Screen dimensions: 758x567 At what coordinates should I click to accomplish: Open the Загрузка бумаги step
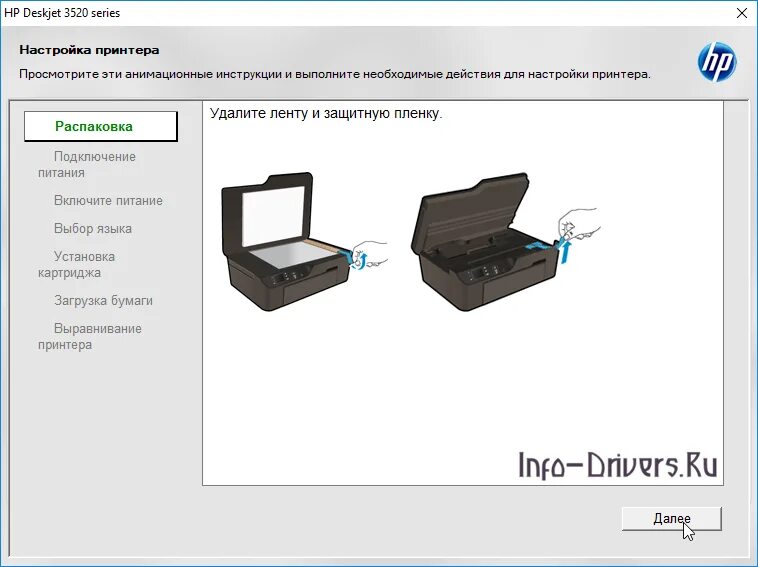(x=103, y=301)
